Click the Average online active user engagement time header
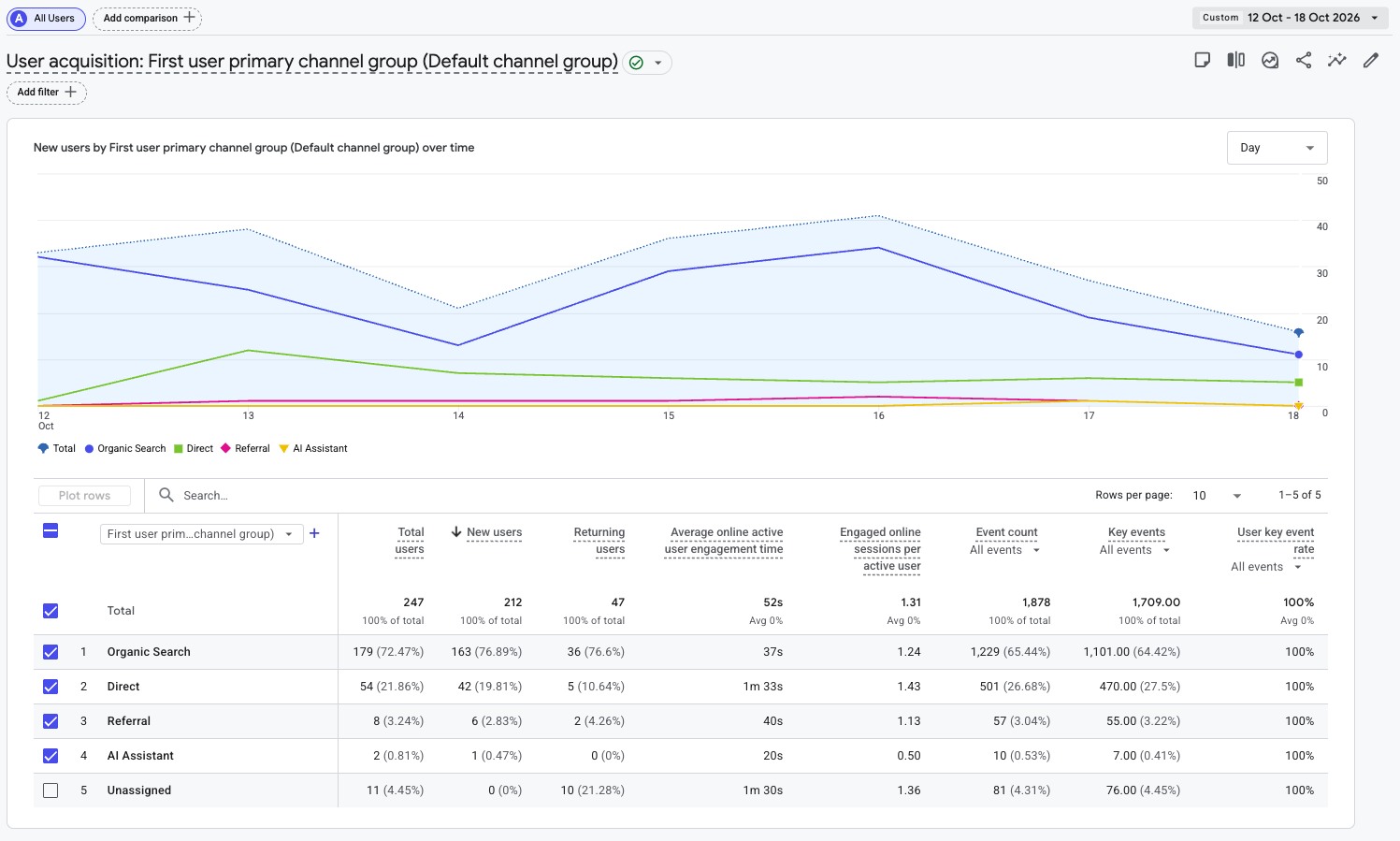Image resolution: width=1400 pixels, height=841 pixels. (724, 541)
